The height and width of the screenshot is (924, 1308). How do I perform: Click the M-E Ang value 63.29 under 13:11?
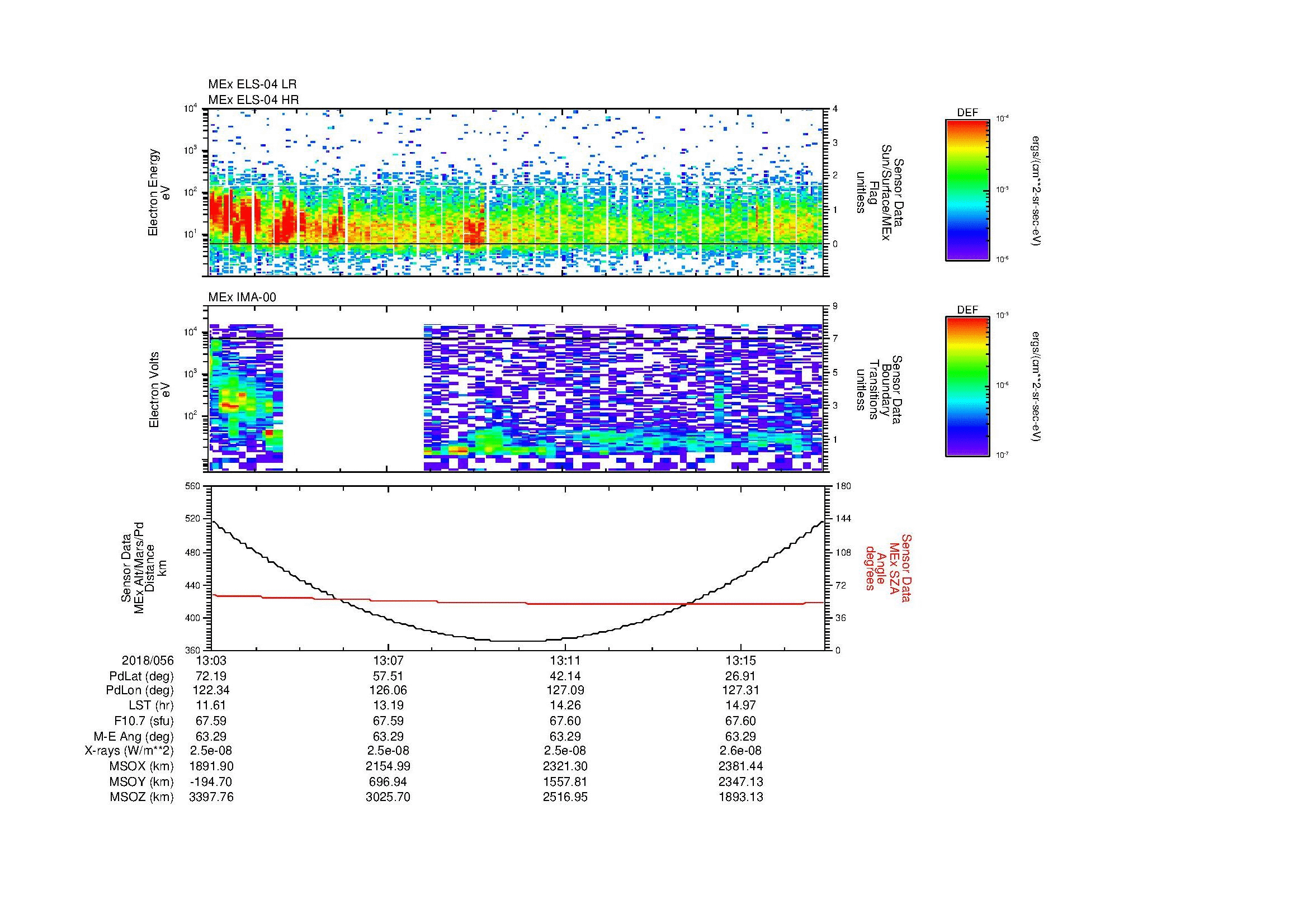pos(565,736)
